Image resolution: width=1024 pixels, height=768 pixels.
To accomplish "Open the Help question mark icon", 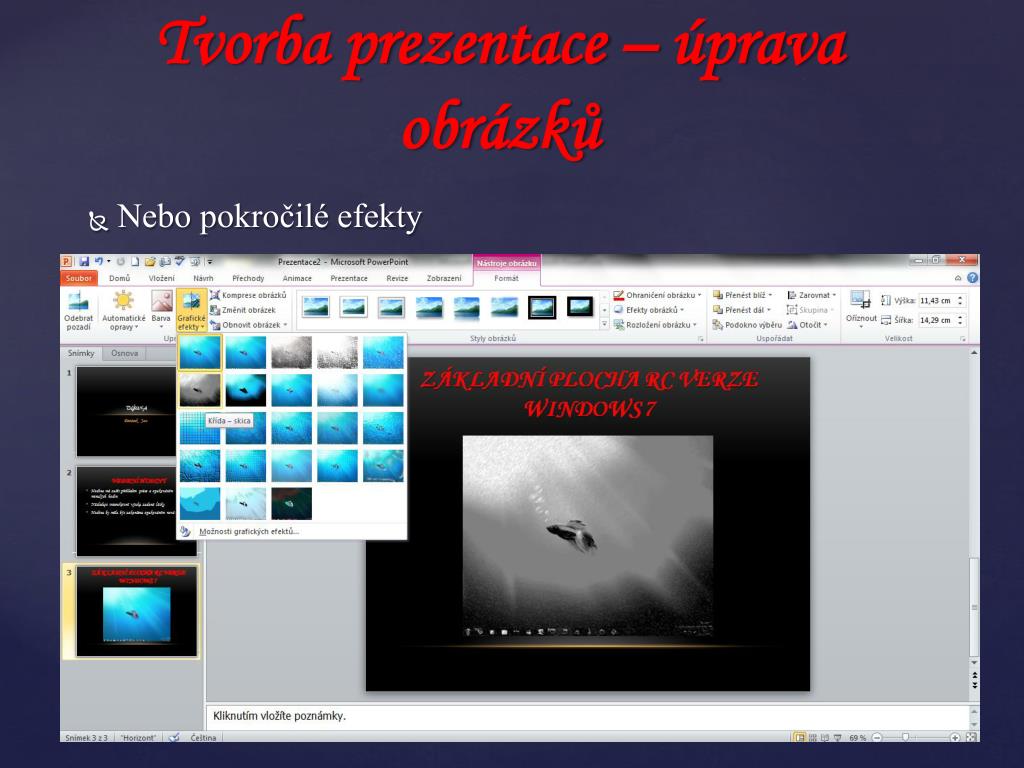I will coord(972,278).
